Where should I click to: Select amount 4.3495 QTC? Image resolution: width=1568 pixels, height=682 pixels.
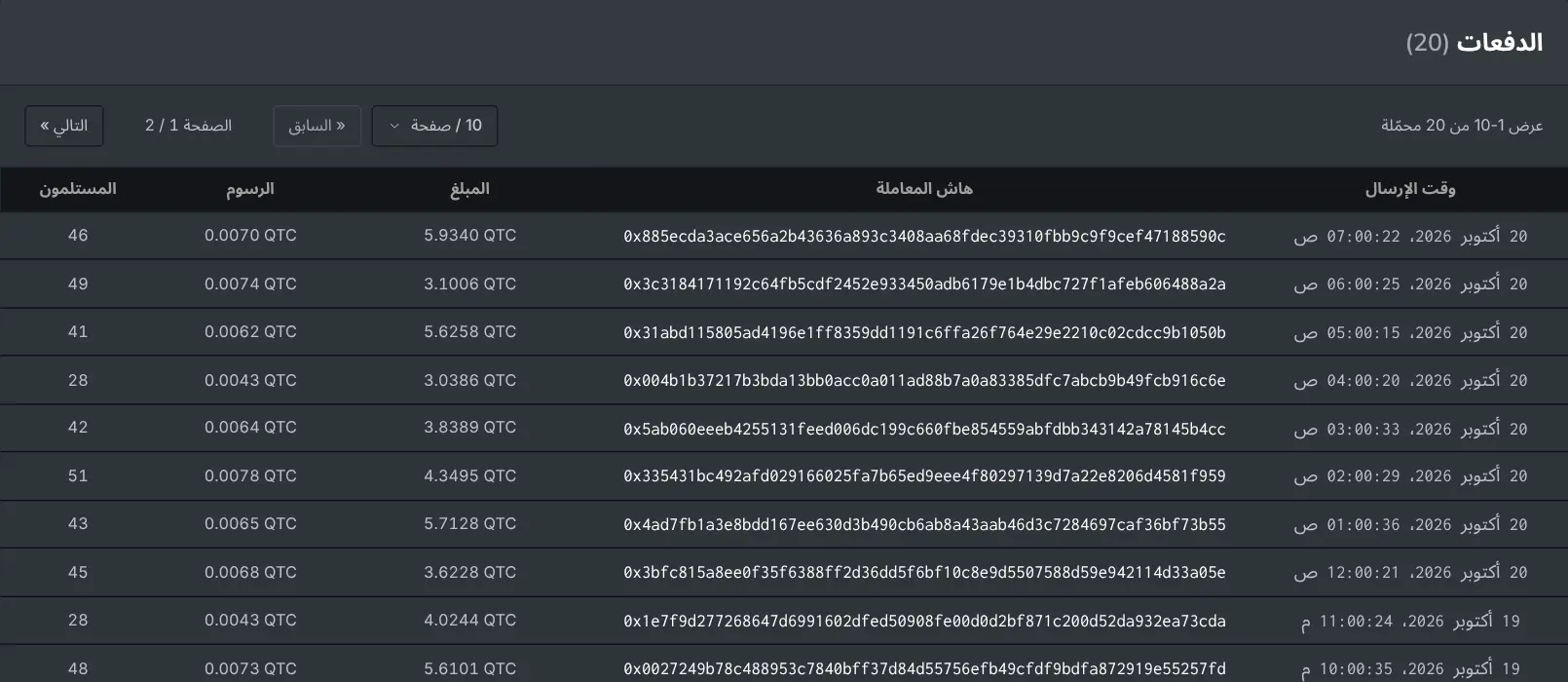click(469, 475)
